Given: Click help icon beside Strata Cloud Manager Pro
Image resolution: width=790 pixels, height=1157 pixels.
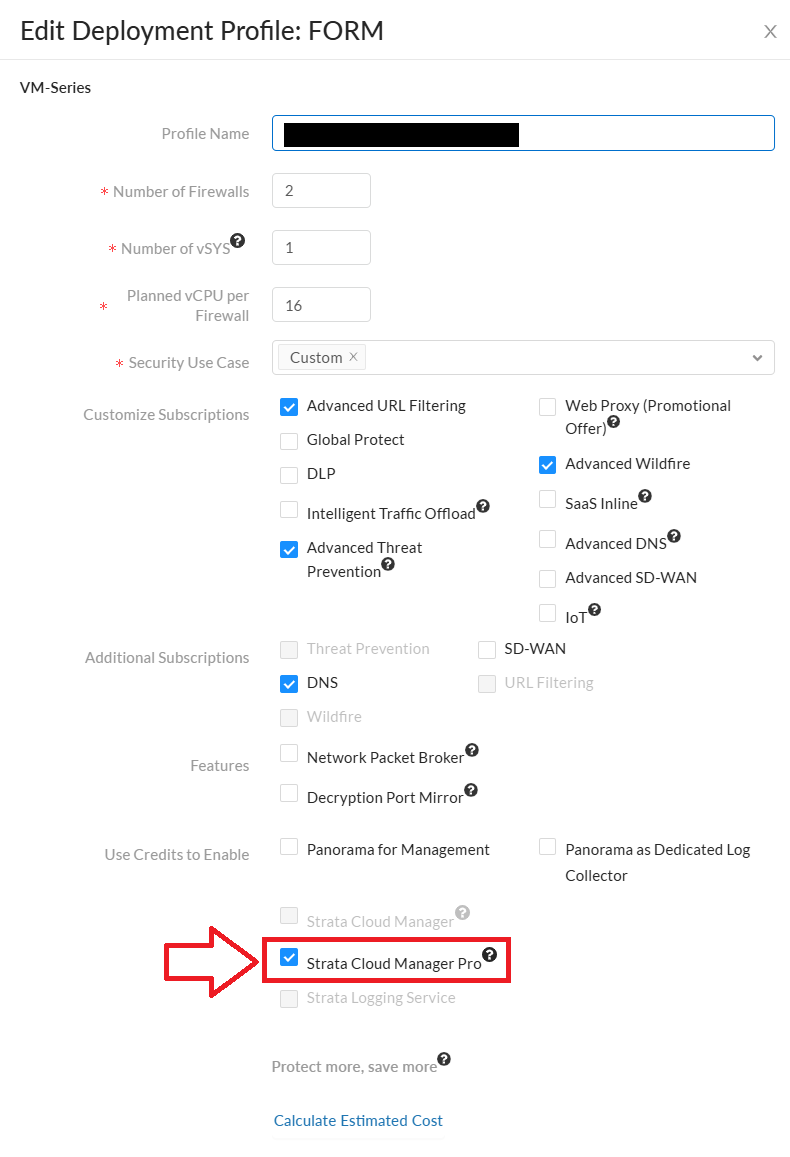Looking at the screenshot, I should pos(489,955).
